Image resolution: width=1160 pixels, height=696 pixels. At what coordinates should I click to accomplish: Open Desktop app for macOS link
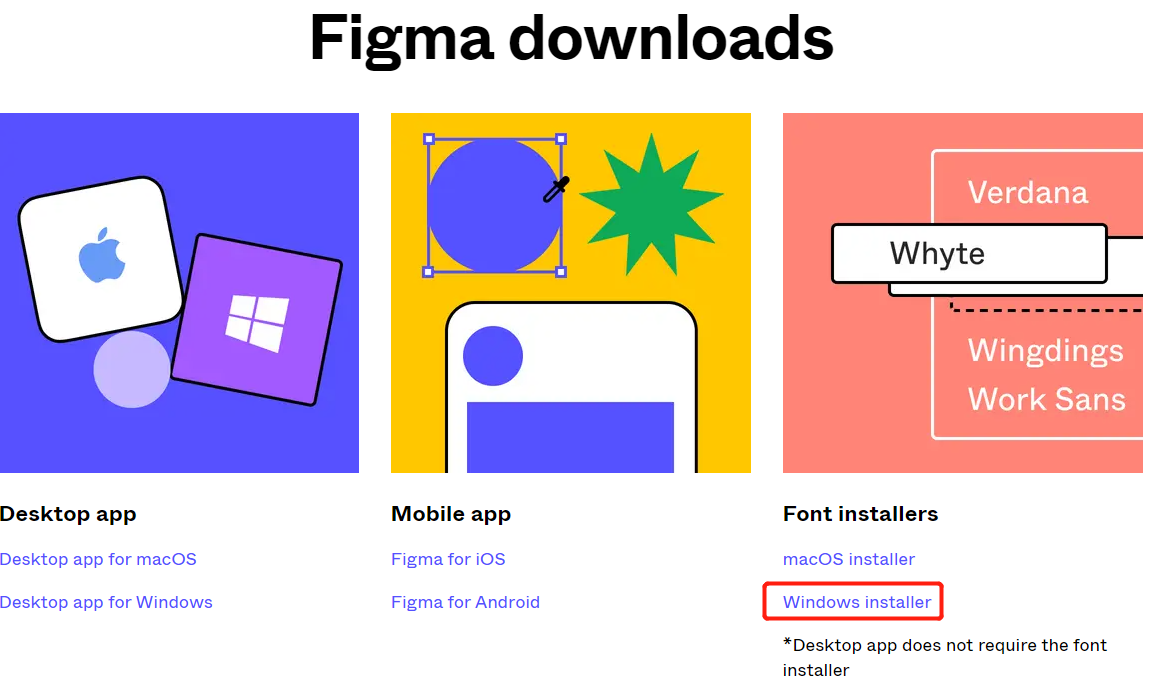[98, 559]
